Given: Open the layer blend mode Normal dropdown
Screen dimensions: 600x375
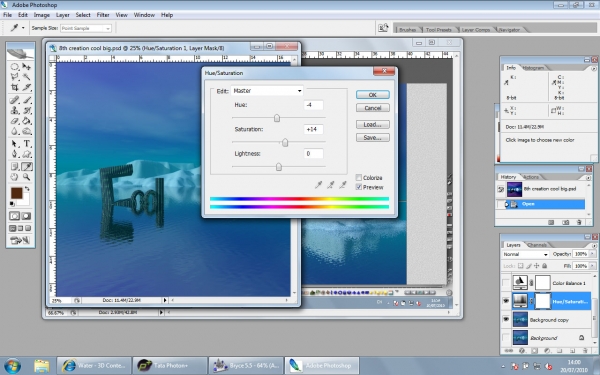Looking at the screenshot, I should click(525, 254).
